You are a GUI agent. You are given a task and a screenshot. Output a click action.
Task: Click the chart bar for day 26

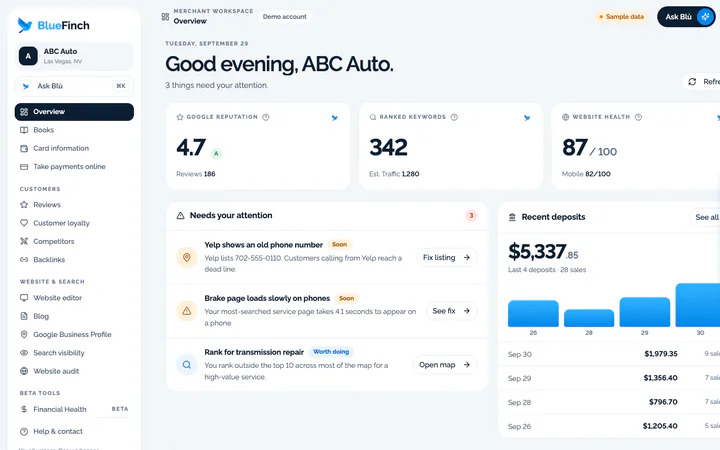[533, 314]
